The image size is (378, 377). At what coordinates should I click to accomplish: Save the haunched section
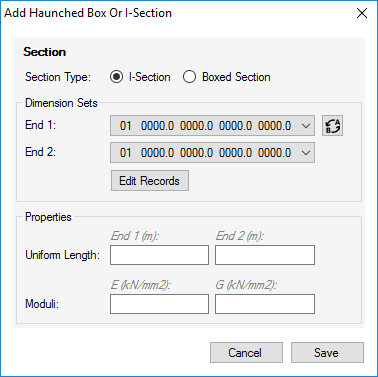pyautogui.click(x=327, y=352)
